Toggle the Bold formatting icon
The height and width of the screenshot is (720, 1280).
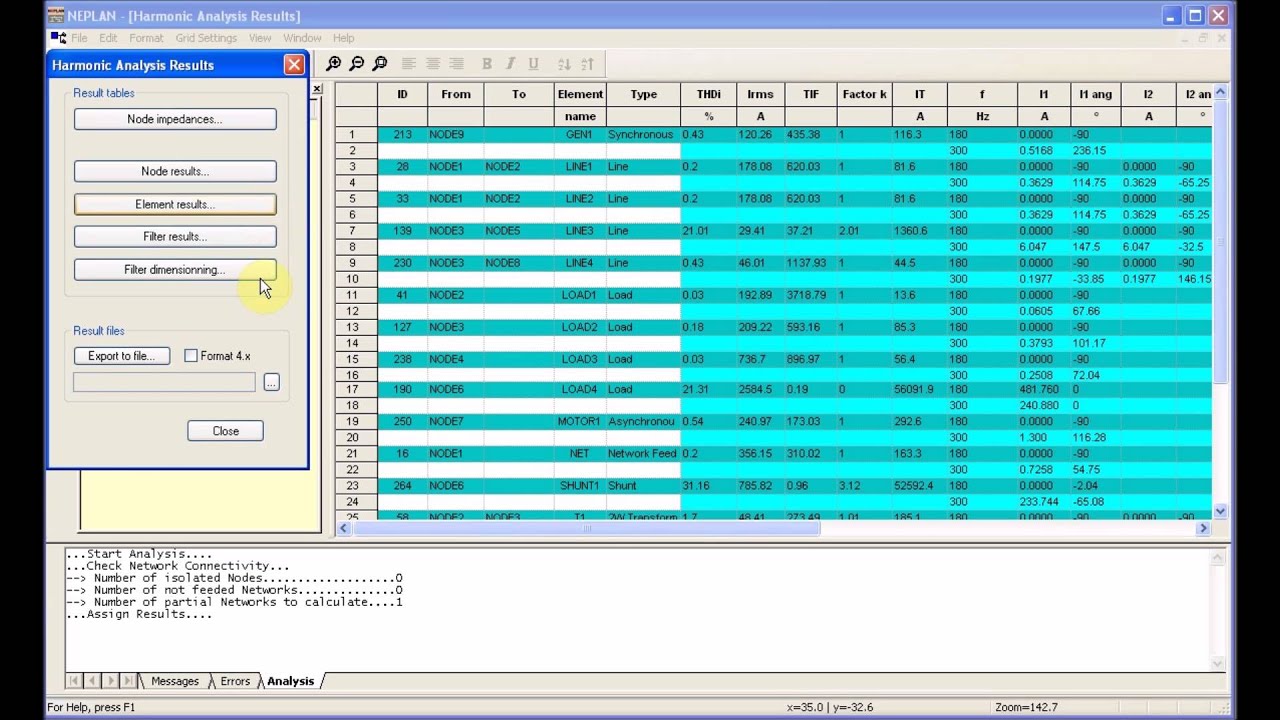click(487, 64)
